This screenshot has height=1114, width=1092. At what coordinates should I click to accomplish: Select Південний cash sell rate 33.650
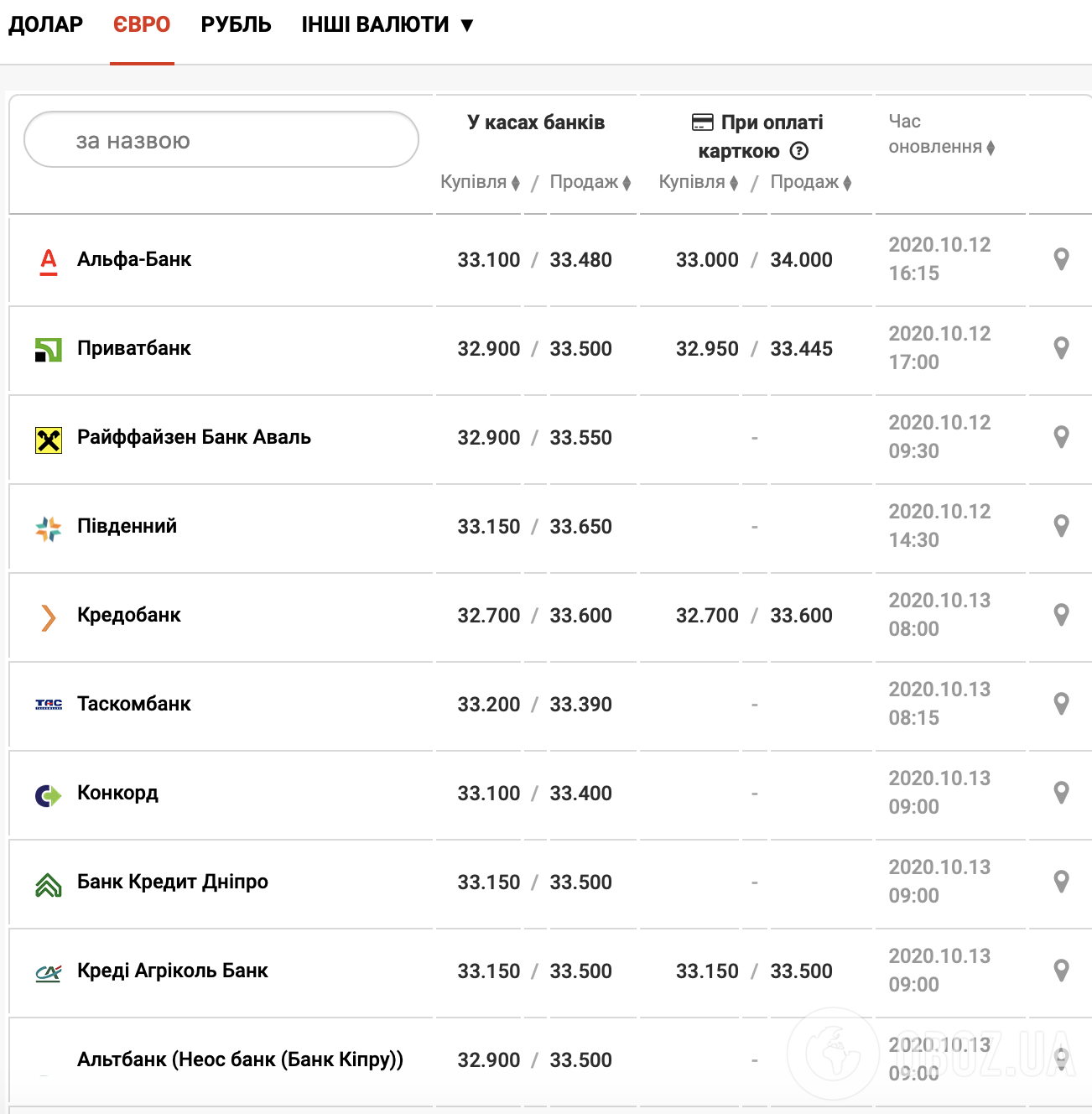(580, 527)
